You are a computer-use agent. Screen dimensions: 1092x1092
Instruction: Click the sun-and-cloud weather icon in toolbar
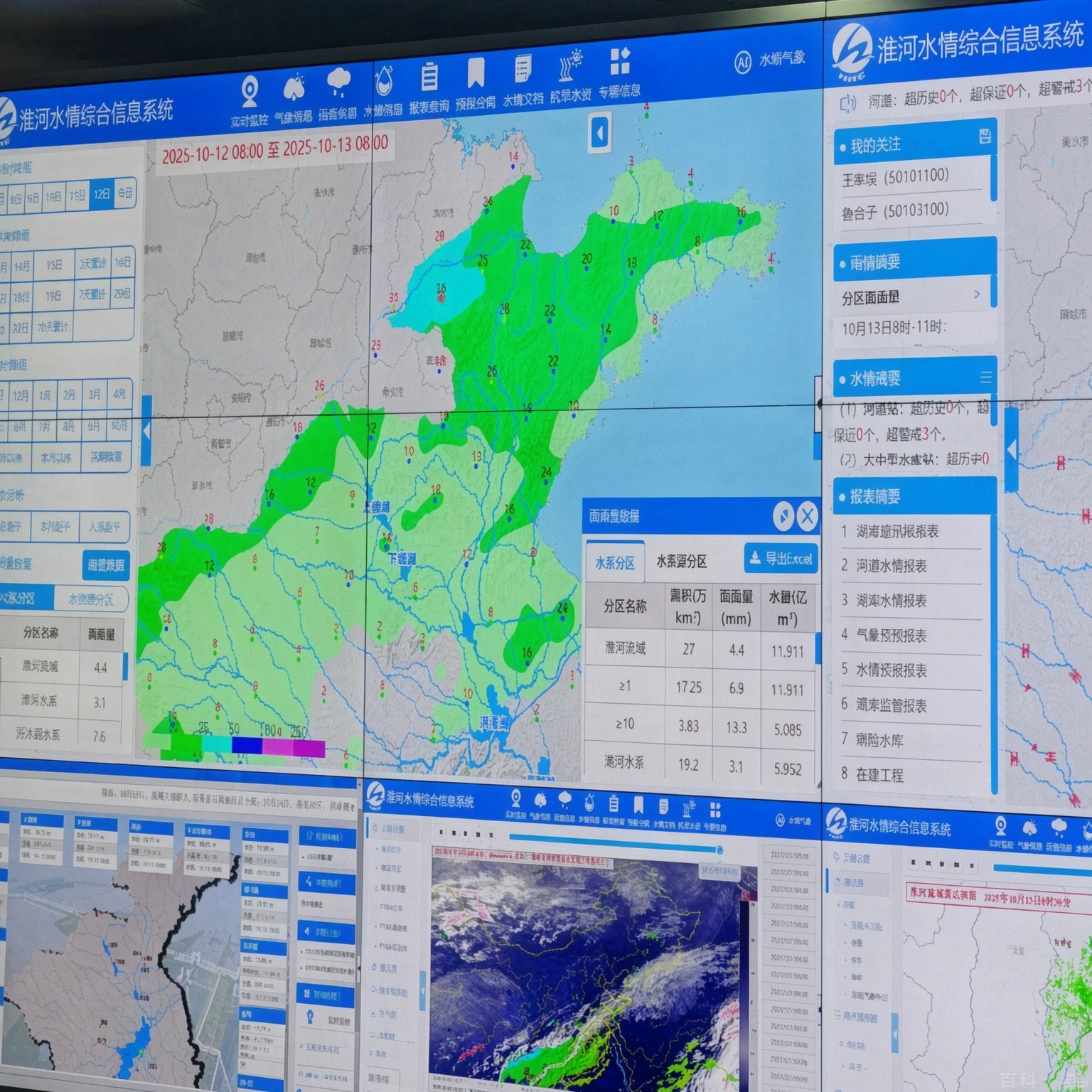tap(294, 89)
